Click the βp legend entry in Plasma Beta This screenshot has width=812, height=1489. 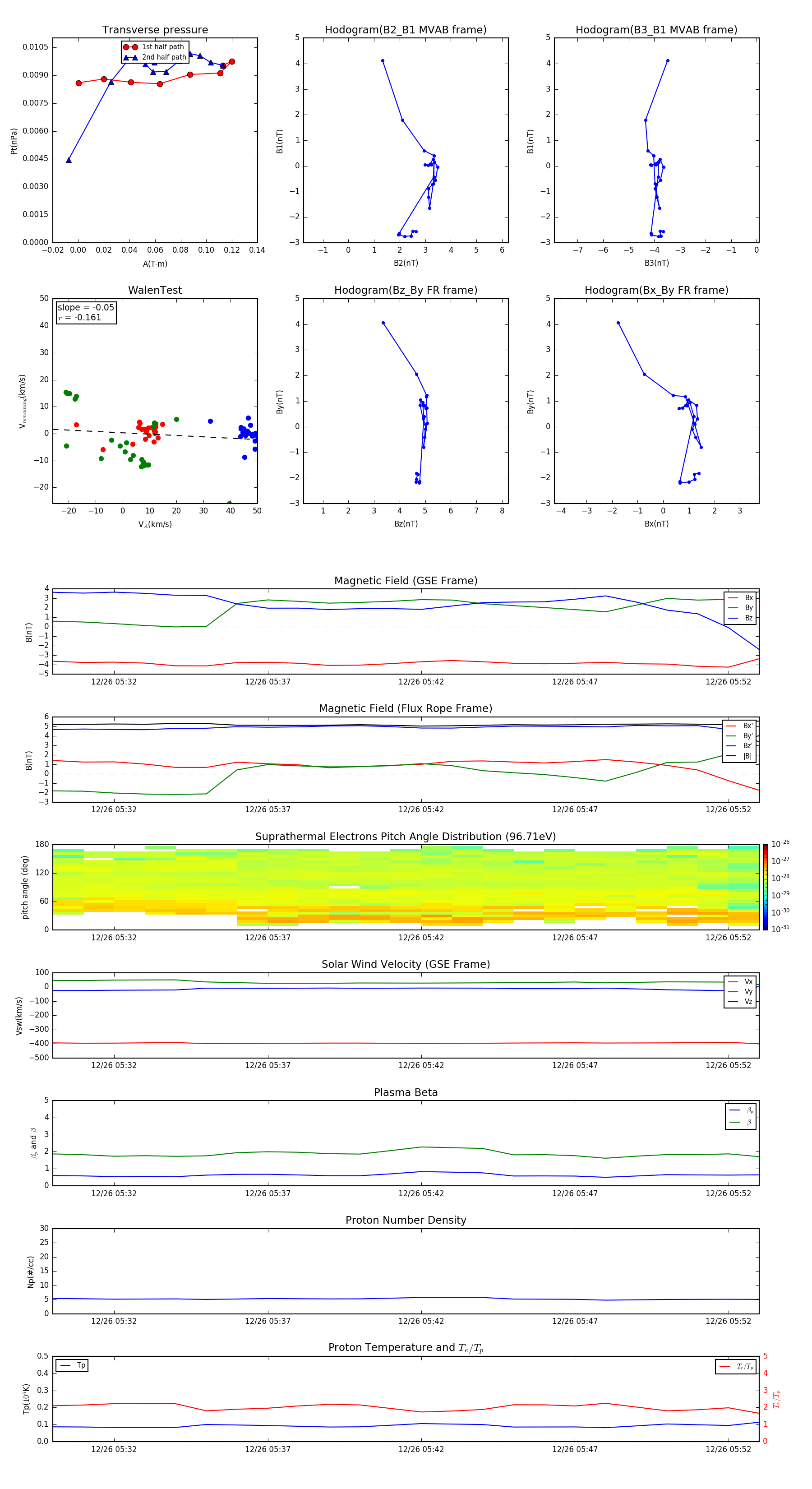[741, 1110]
